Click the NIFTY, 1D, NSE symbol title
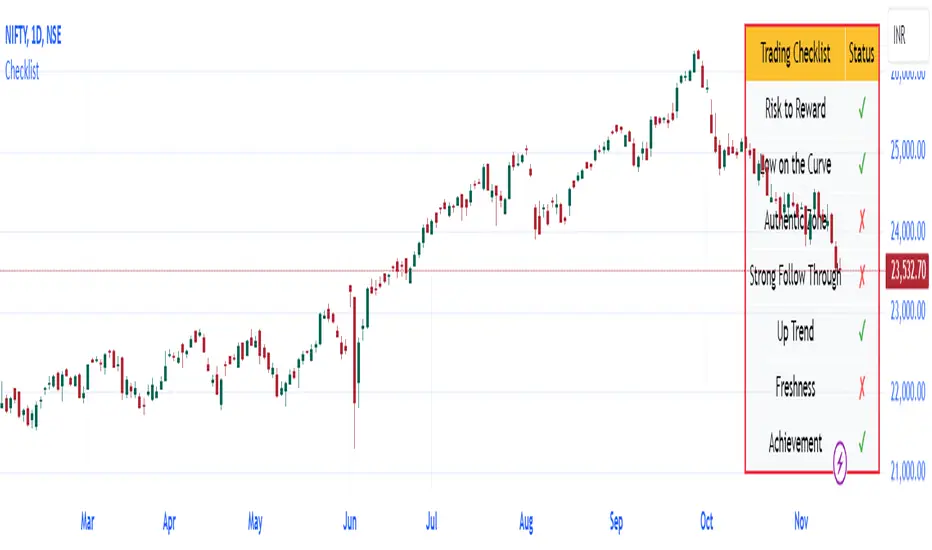932x550 pixels. (x=46, y=49)
